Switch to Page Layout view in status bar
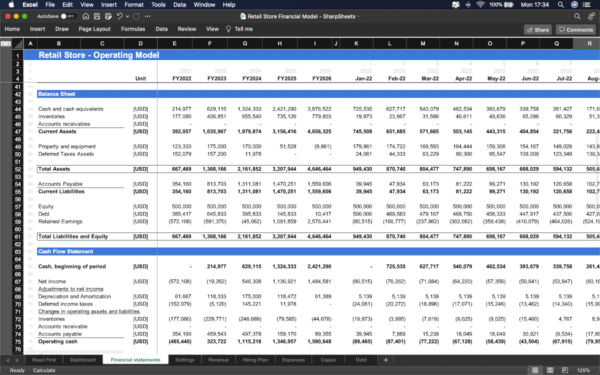The height and width of the screenshot is (375, 600). coord(550,370)
